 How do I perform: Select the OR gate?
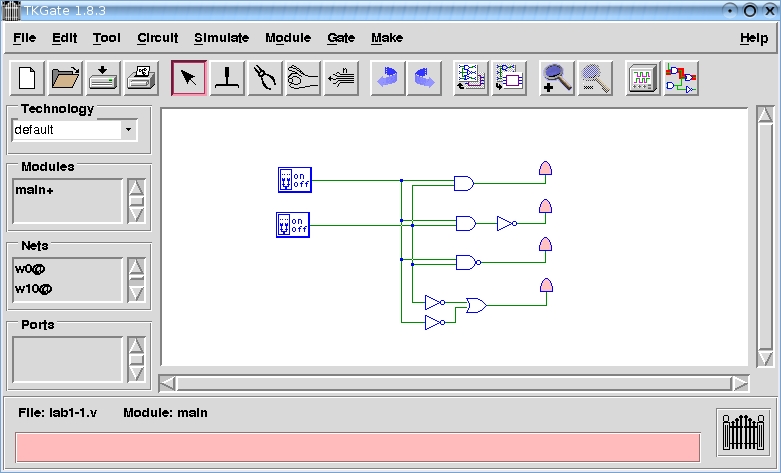(476, 305)
